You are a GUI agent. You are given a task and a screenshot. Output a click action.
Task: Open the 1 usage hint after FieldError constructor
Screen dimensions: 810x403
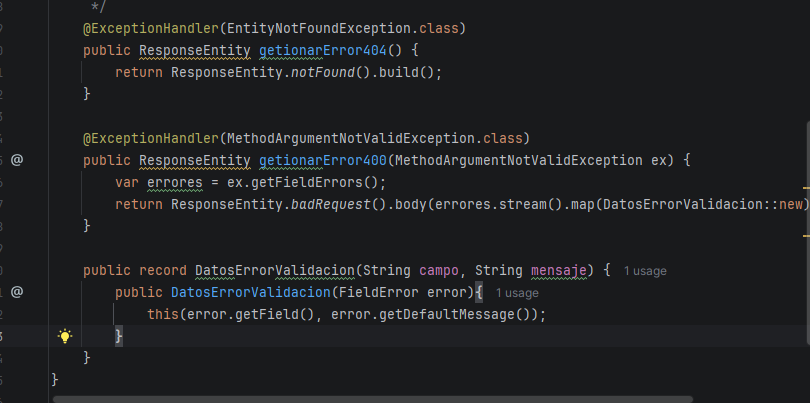(517, 293)
